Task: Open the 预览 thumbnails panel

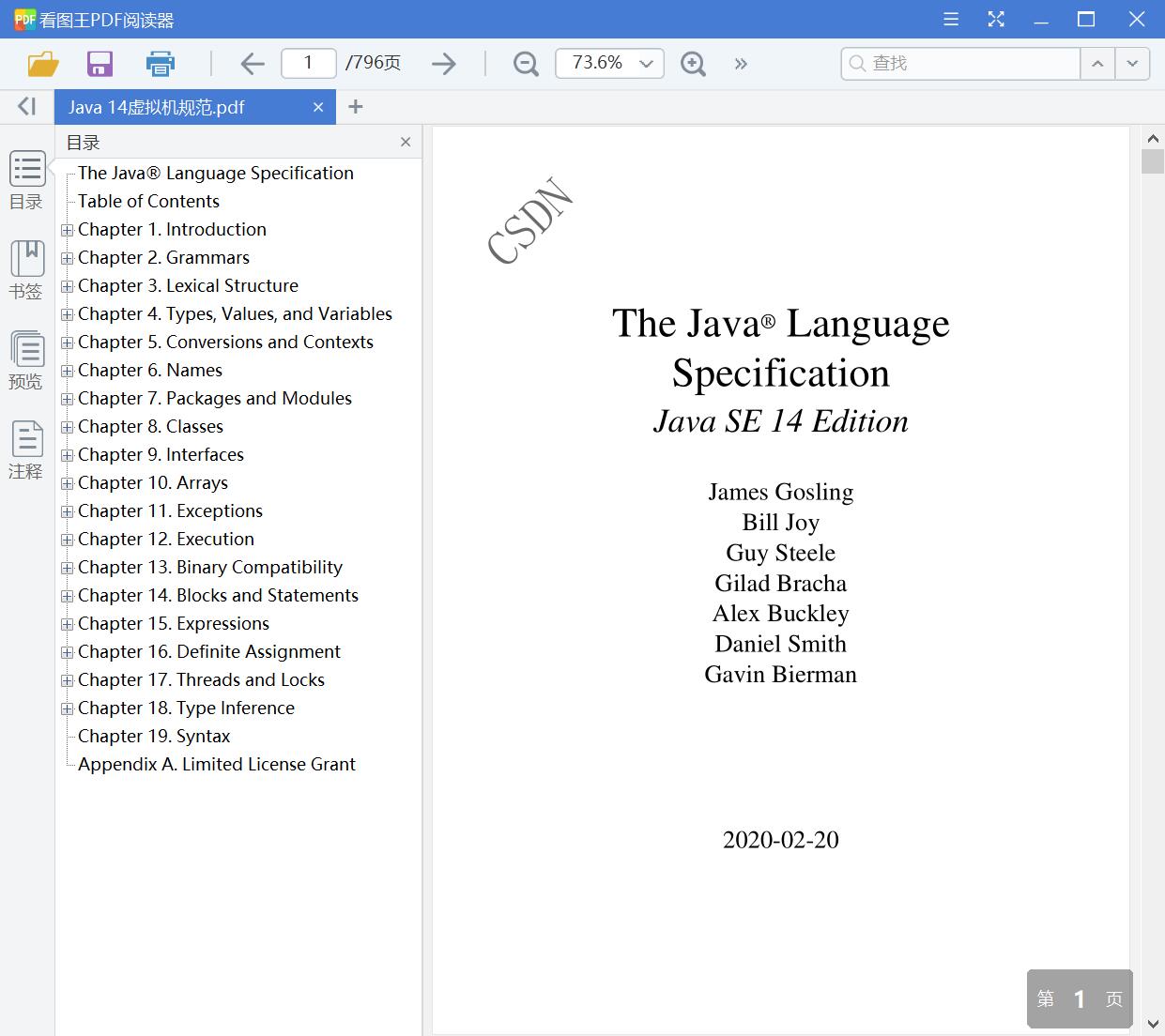Action: pos(27,360)
